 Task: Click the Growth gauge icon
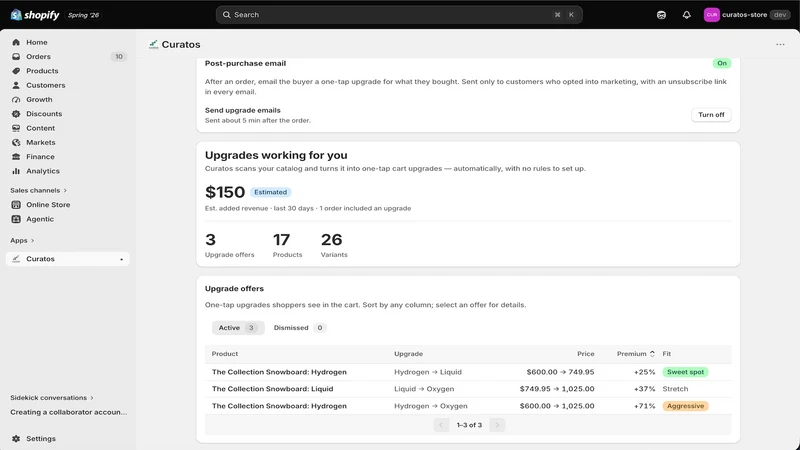pyautogui.click(x=16, y=99)
